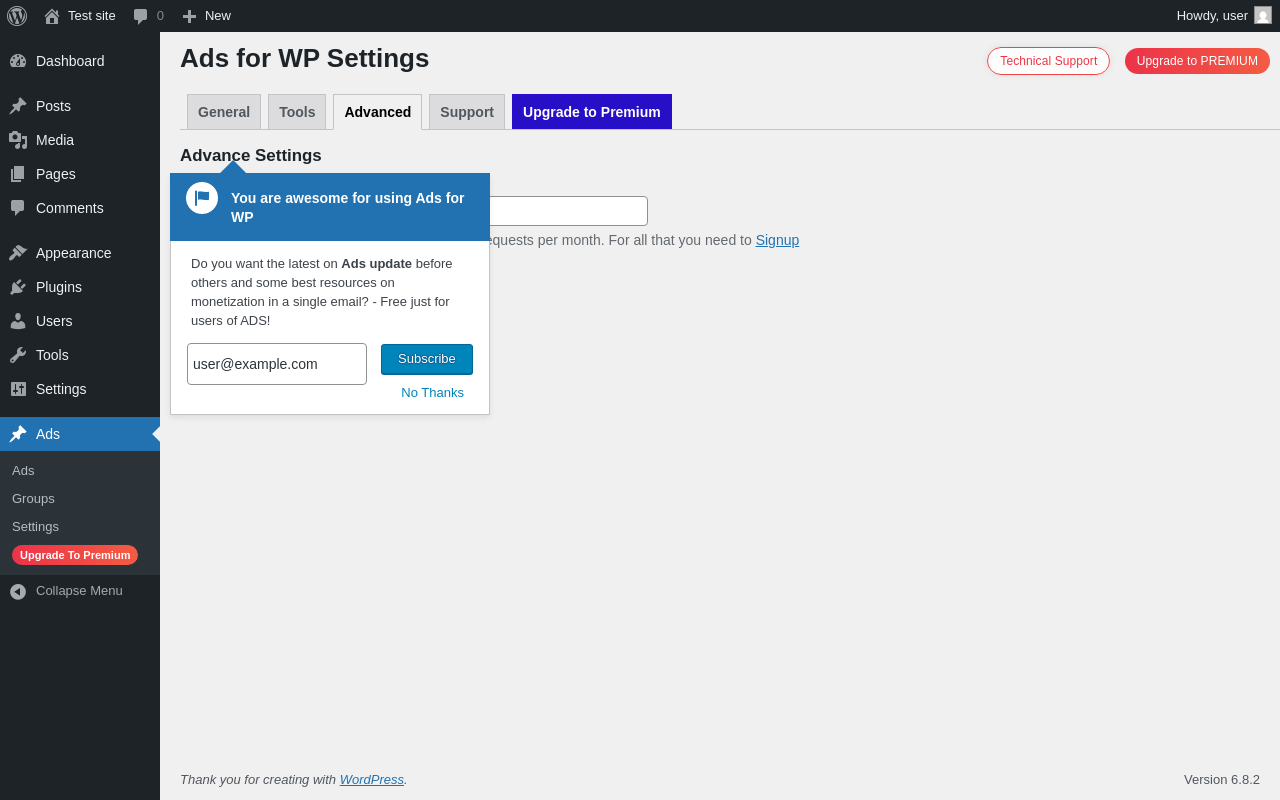Click Upgrade To Premium in sidebar
The image size is (1280, 800).
tap(75, 555)
